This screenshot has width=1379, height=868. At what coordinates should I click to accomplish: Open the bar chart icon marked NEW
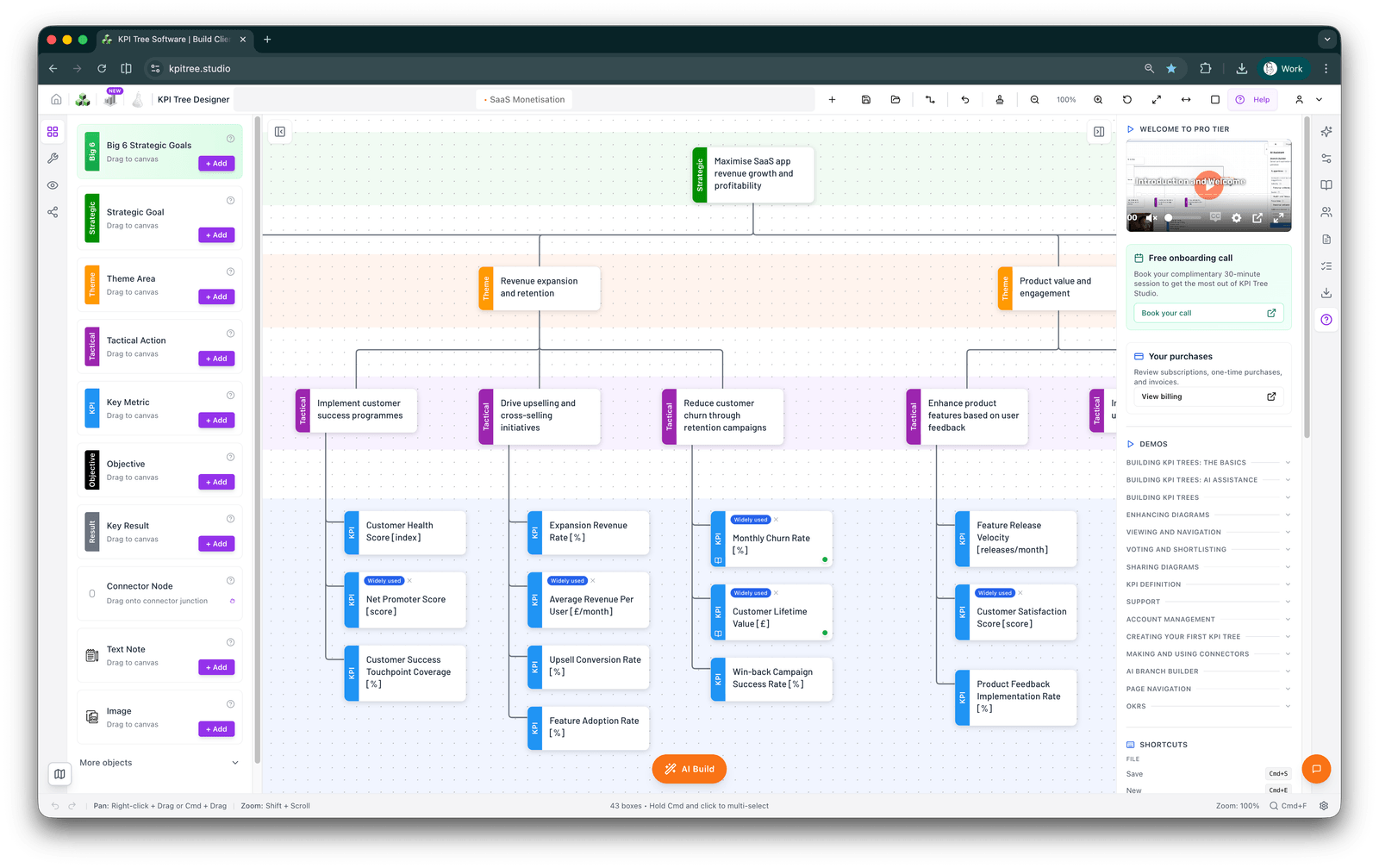(x=111, y=98)
